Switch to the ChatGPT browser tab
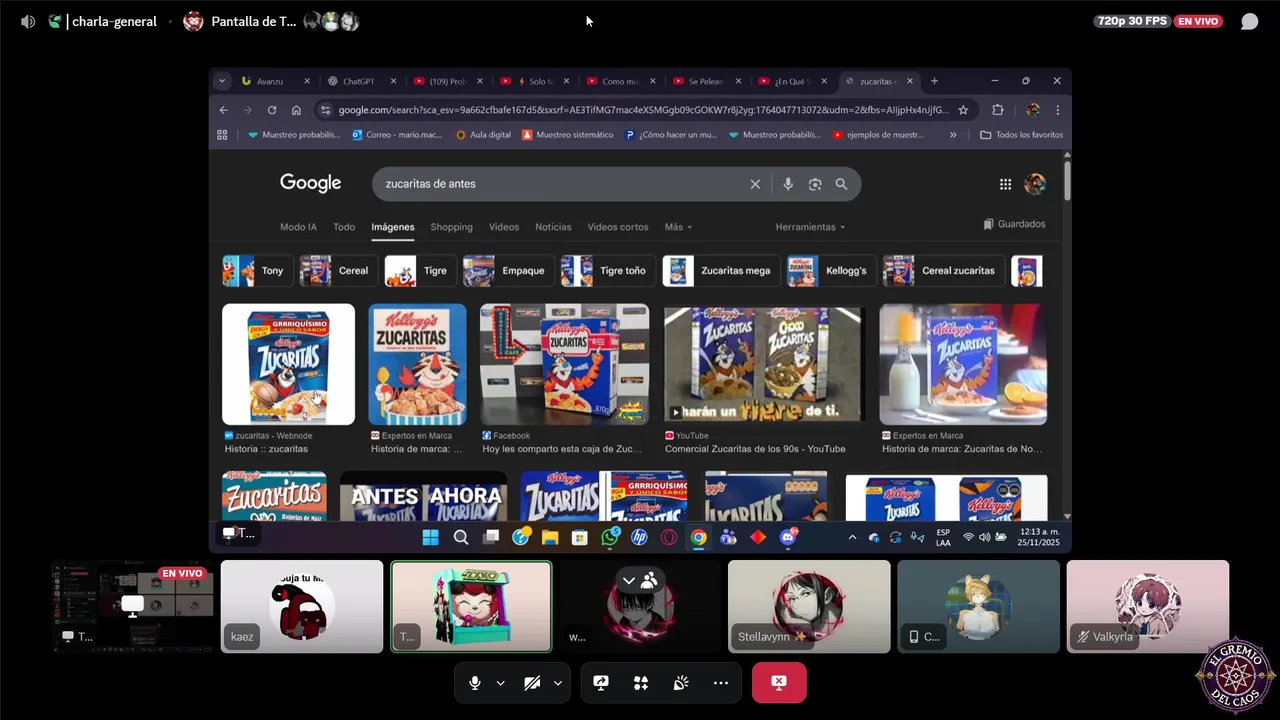Image resolution: width=1280 pixels, height=720 pixels. point(362,81)
